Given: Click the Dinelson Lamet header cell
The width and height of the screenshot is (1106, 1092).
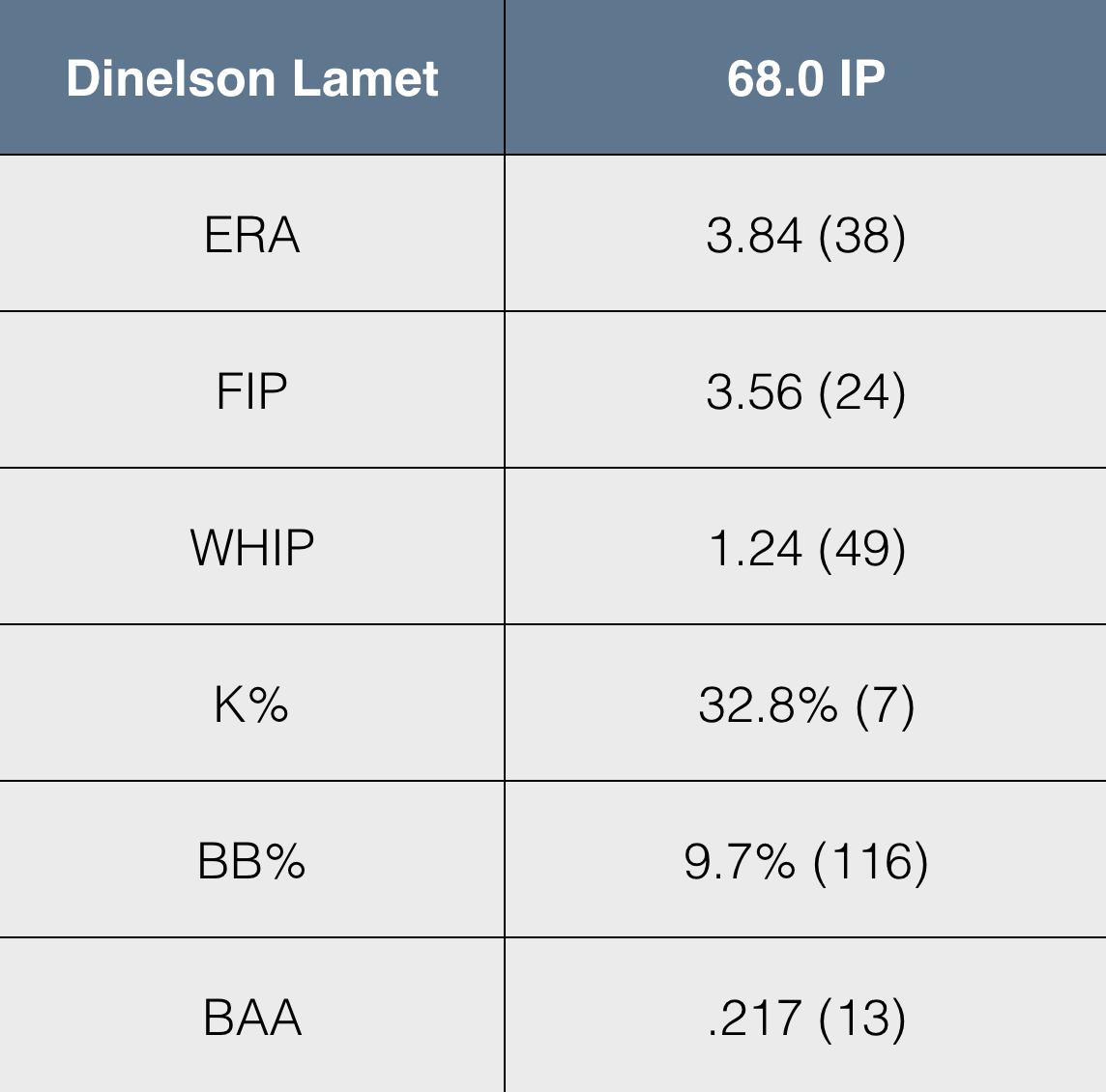Looking at the screenshot, I should click(x=251, y=78).
